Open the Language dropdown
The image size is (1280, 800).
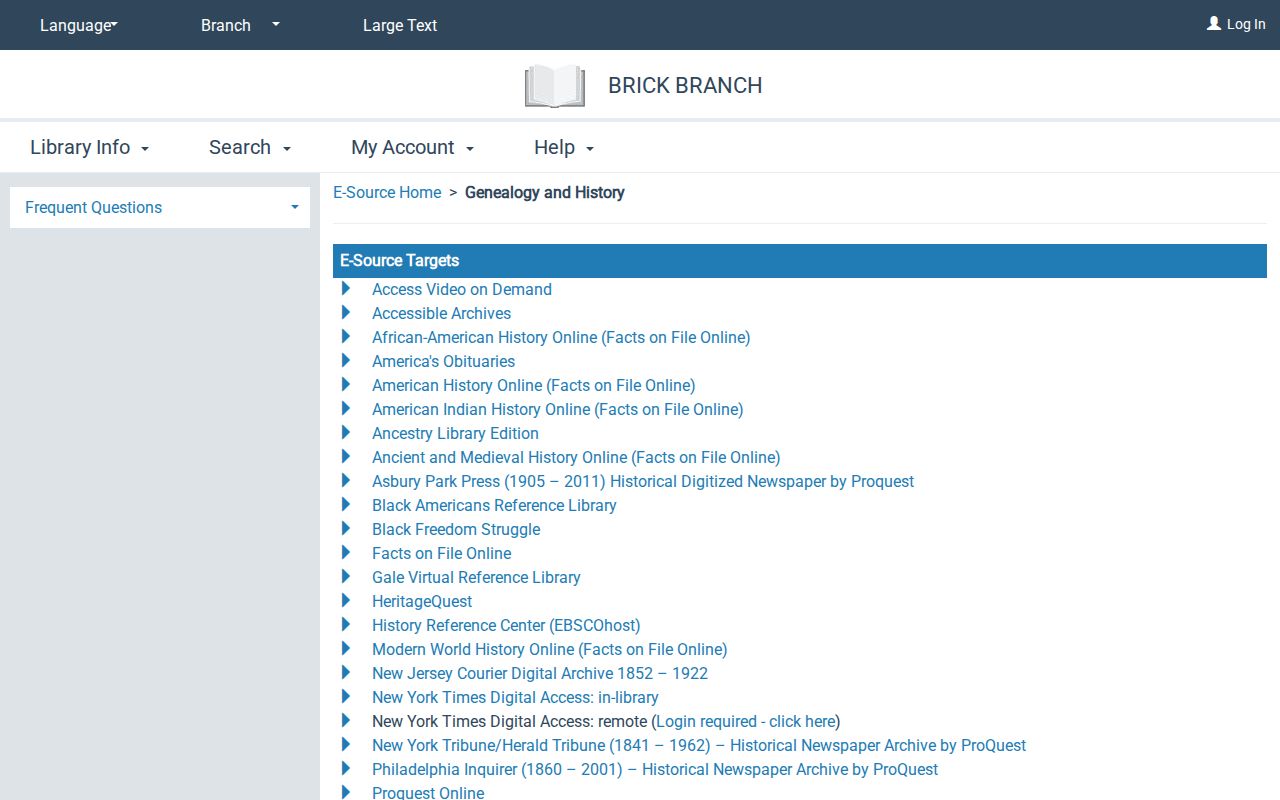pyautogui.click(x=78, y=25)
